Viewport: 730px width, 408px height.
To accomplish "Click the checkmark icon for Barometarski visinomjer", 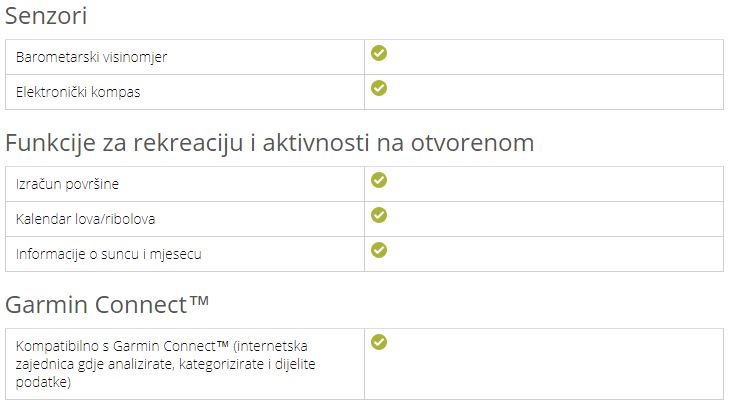I will tap(379, 53).
